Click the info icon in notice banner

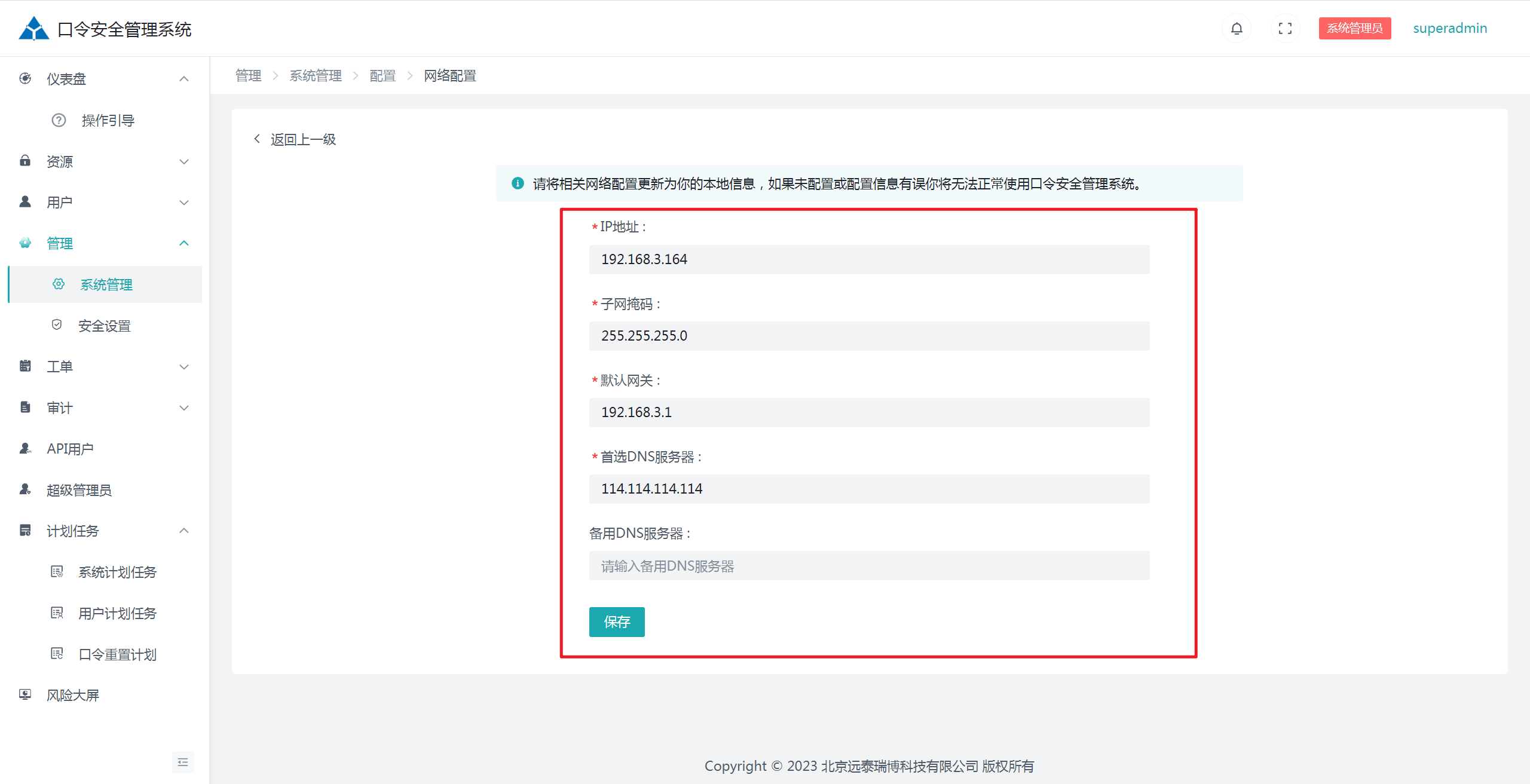(x=518, y=183)
